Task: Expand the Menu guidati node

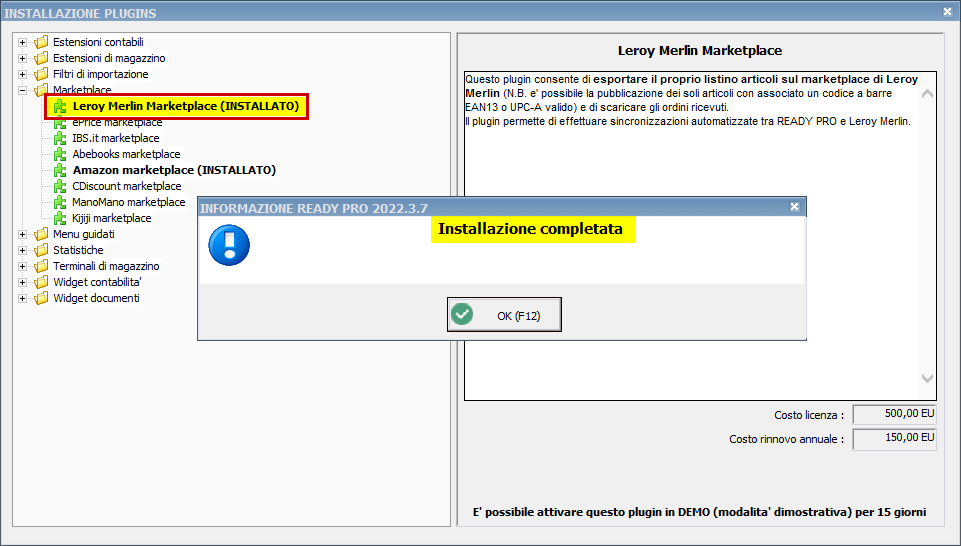Action: pyautogui.click(x=23, y=234)
